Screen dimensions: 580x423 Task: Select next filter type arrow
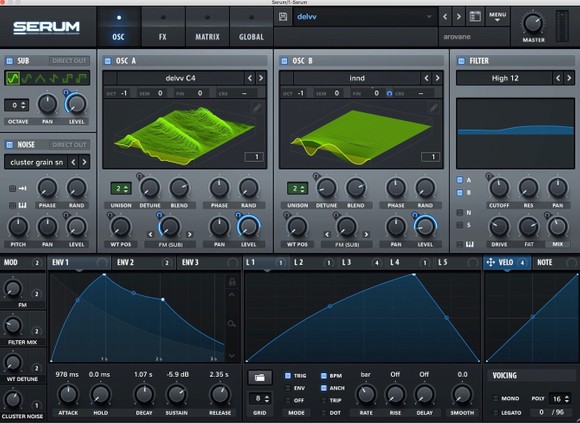[x=569, y=78]
